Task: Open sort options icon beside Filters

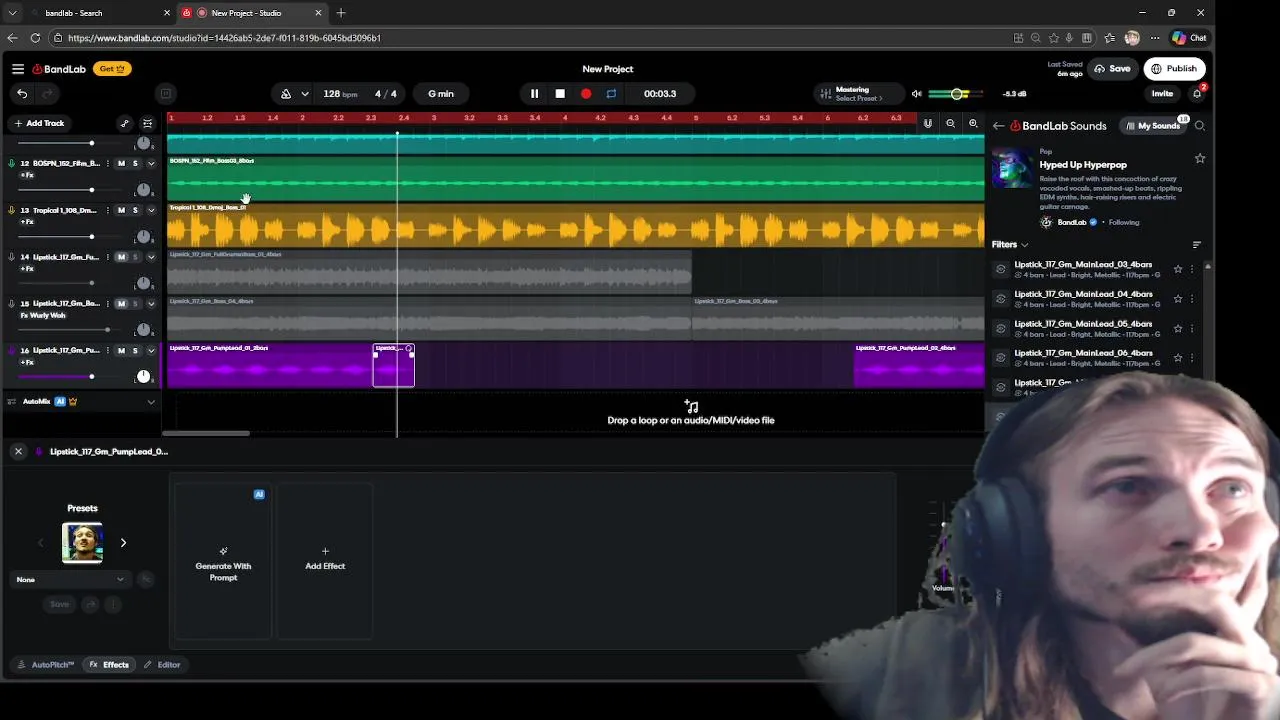Action: click(1197, 244)
